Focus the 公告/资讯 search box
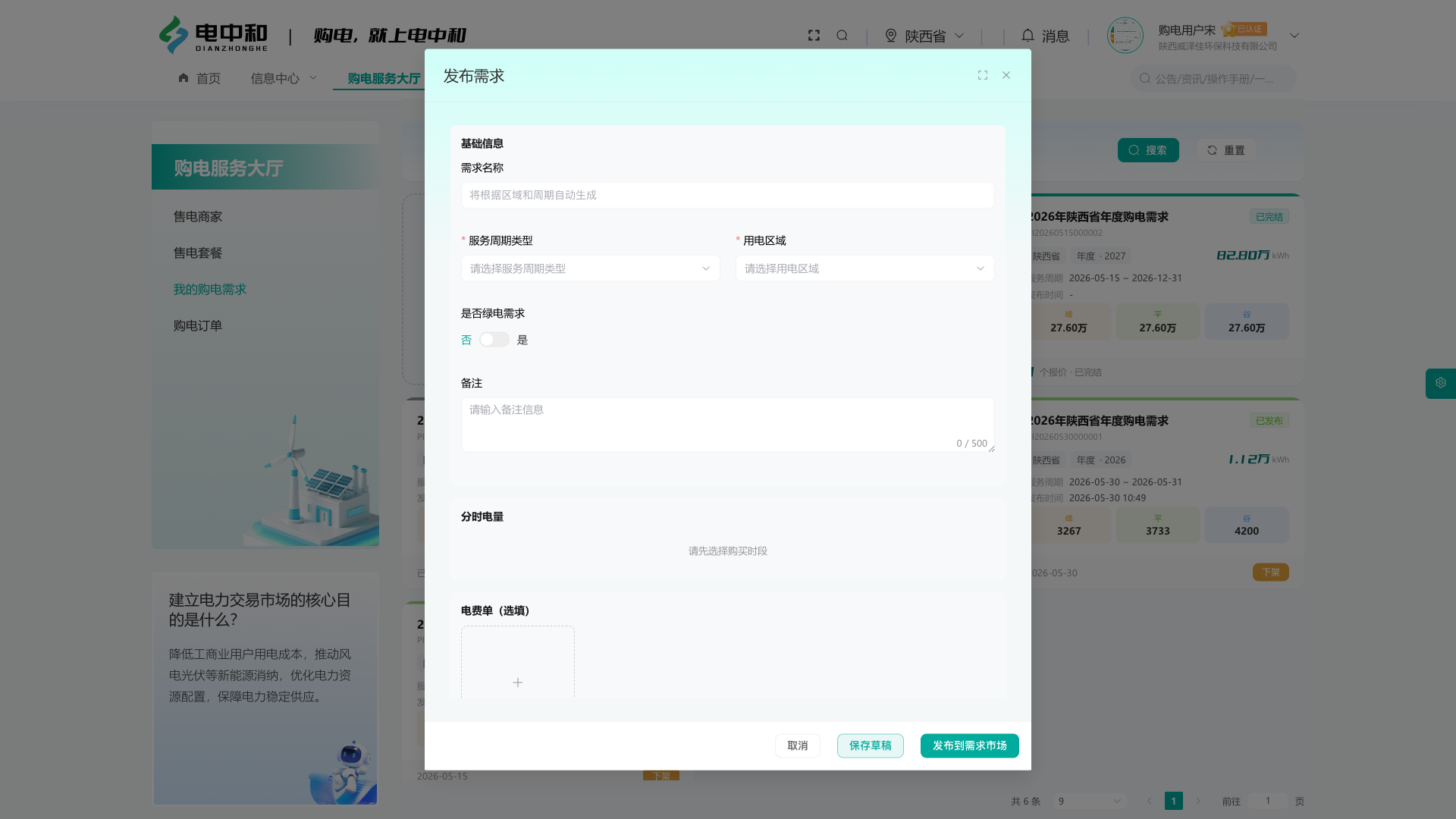This screenshot has height=819, width=1456. pos(1213,78)
